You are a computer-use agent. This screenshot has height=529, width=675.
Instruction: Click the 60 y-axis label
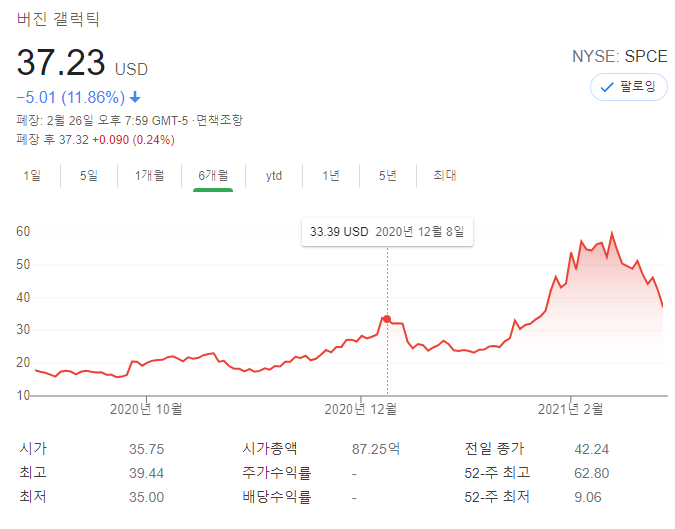(23, 232)
